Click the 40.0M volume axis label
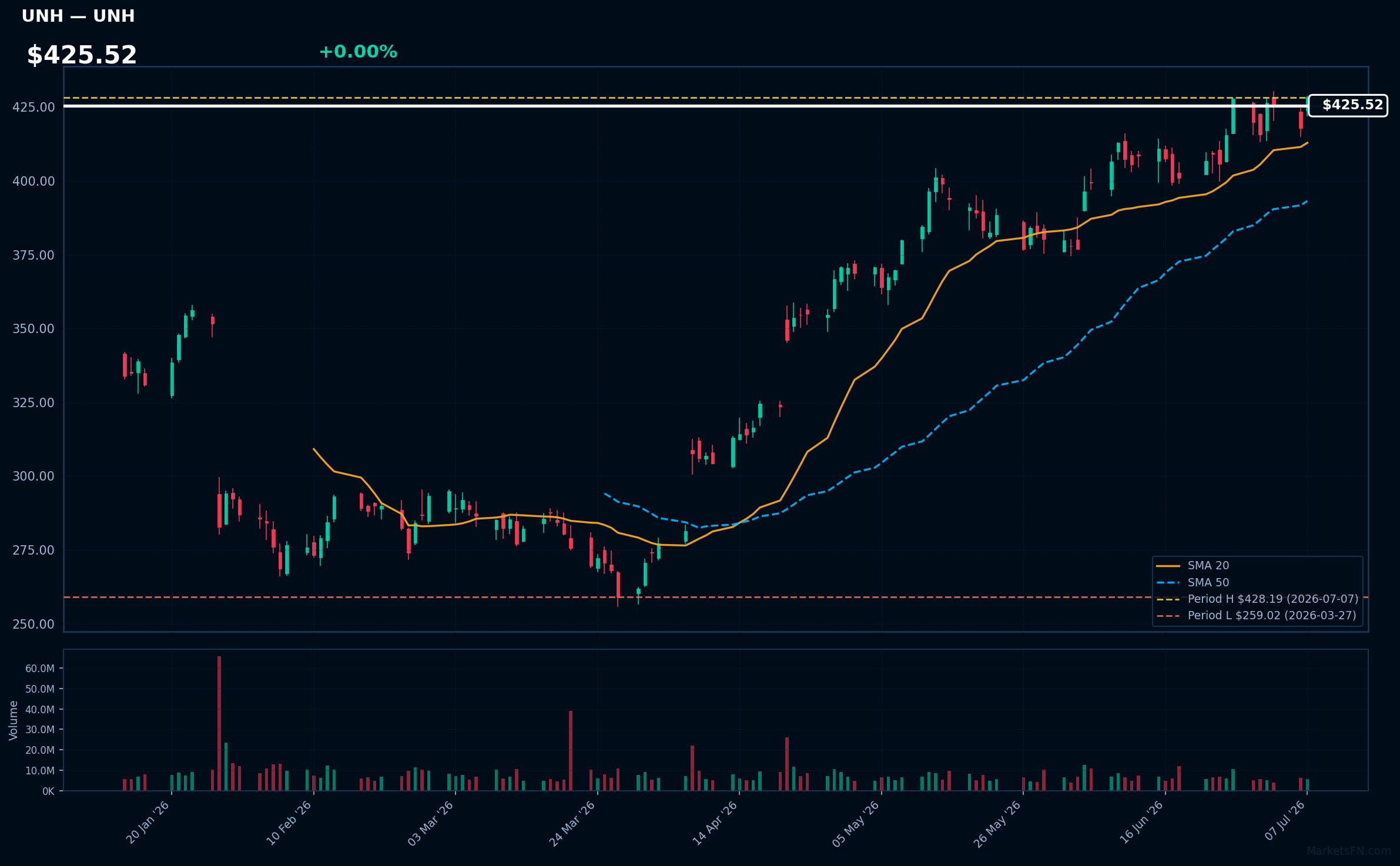This screenshot has height=866, width=1400. pyautogui.click(x=39, y=710)
